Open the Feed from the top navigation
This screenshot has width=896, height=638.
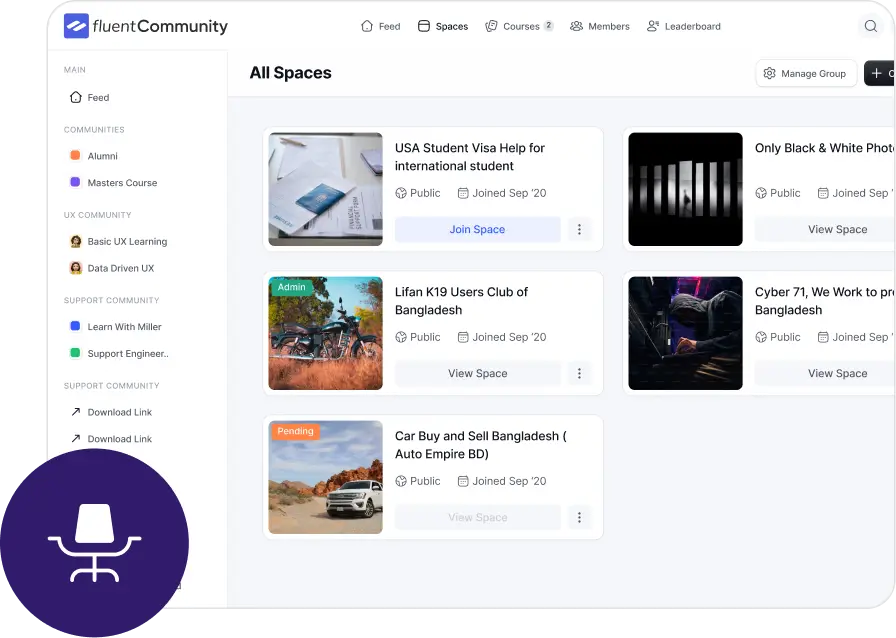381,26
